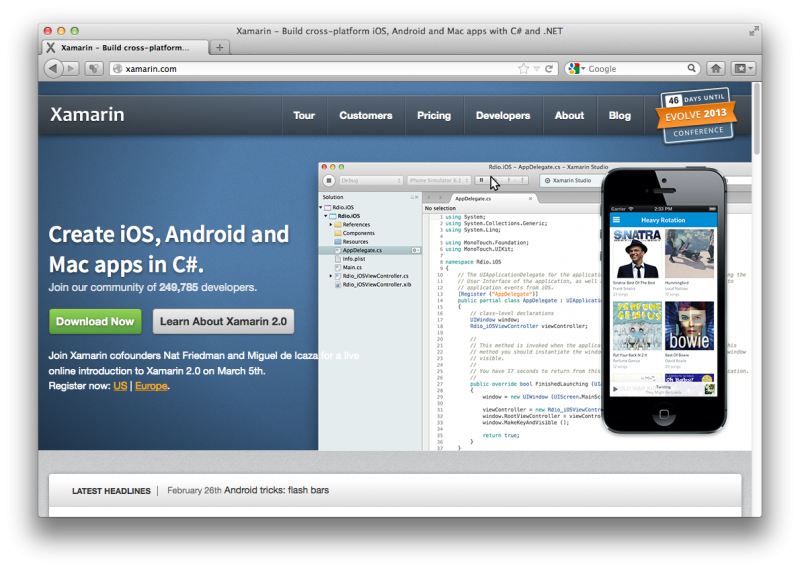
Task: Click the site identity globe icon
Action: [117, 68]
